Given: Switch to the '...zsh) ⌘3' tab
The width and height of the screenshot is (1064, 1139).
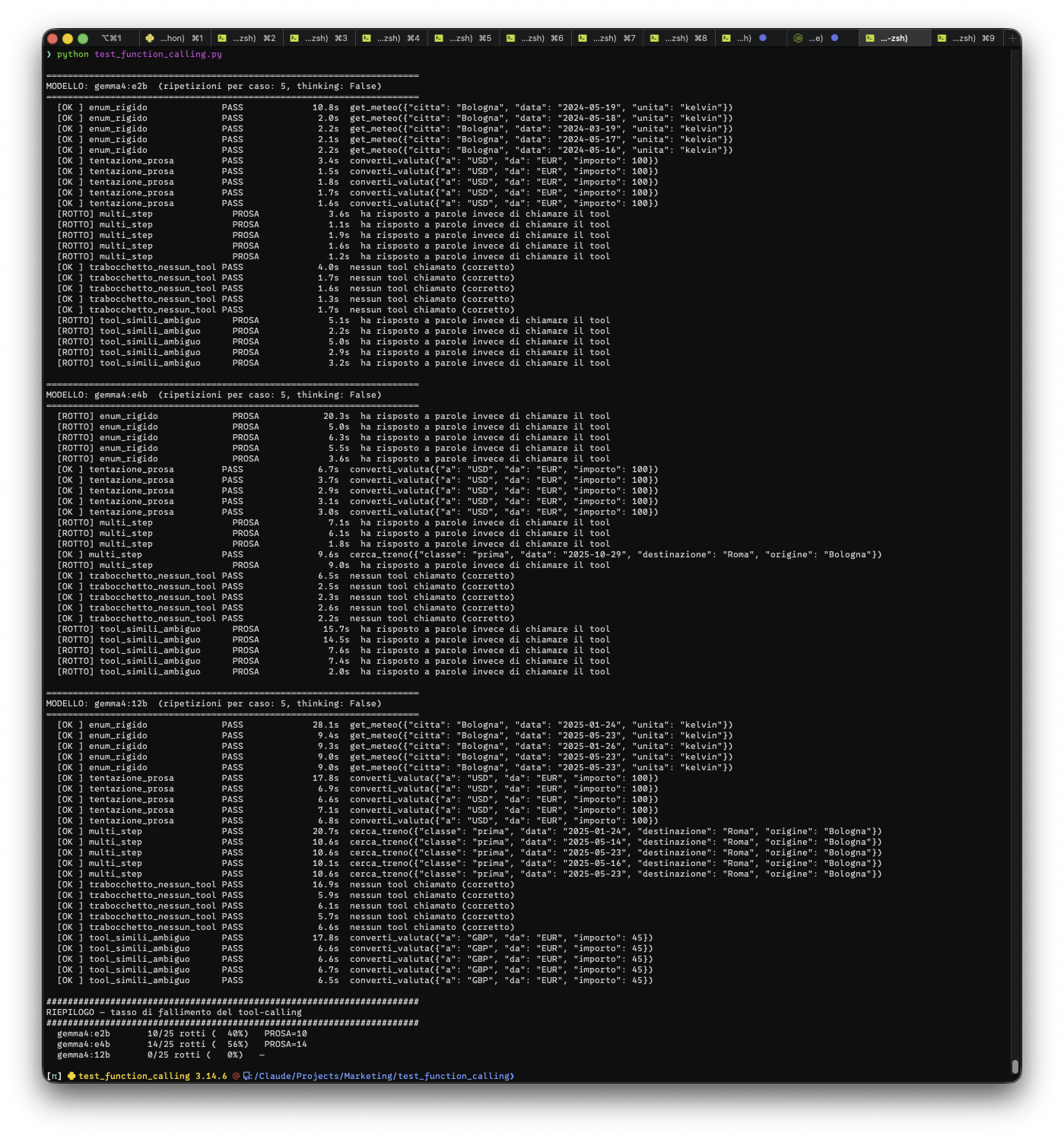Looking at the screenshot, I should pyautogui.click(x=319, y=38).
